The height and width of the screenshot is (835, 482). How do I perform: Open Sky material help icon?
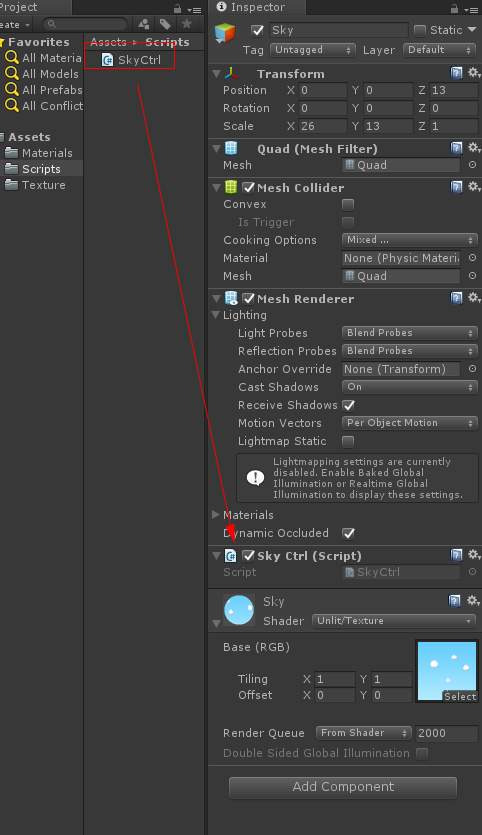pos(454,601)
